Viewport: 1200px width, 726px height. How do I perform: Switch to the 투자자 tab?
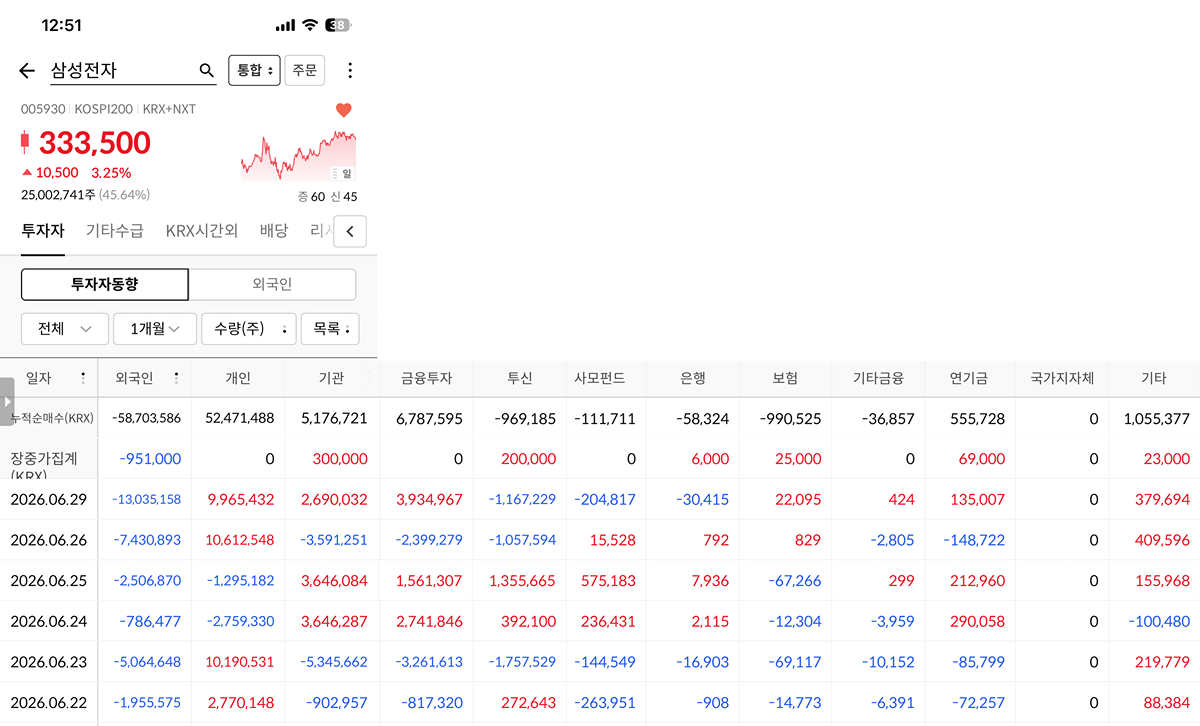click(43, 231)
